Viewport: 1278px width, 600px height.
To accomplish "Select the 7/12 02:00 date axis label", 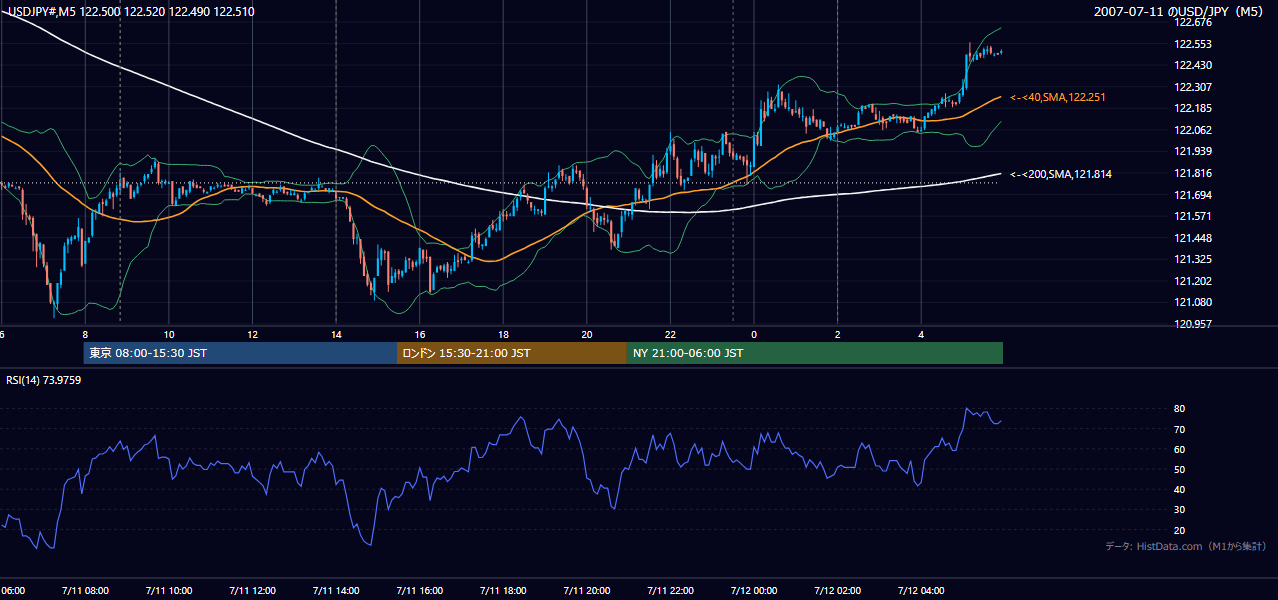I will [837, 590].
